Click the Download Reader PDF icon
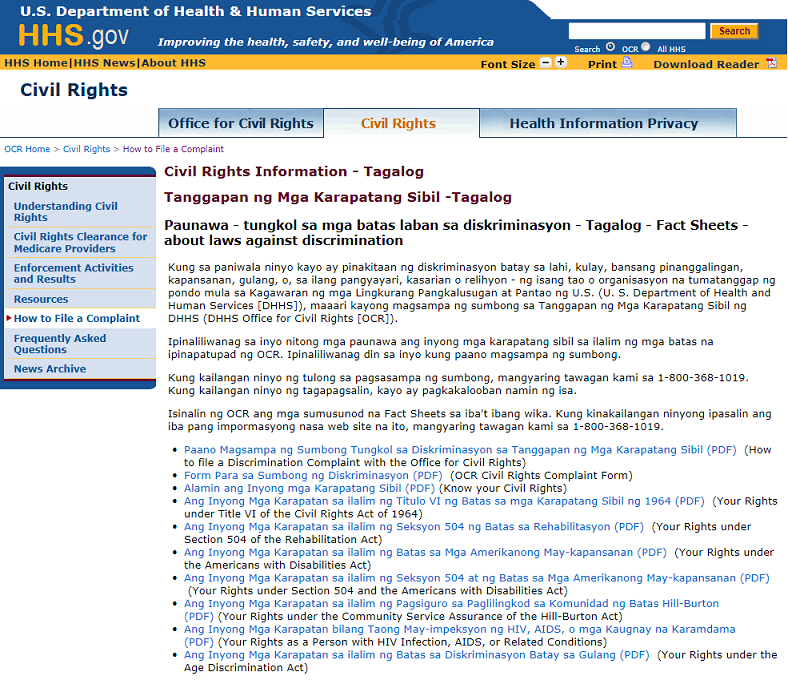The image size is (788, 688). pos(771,63)
